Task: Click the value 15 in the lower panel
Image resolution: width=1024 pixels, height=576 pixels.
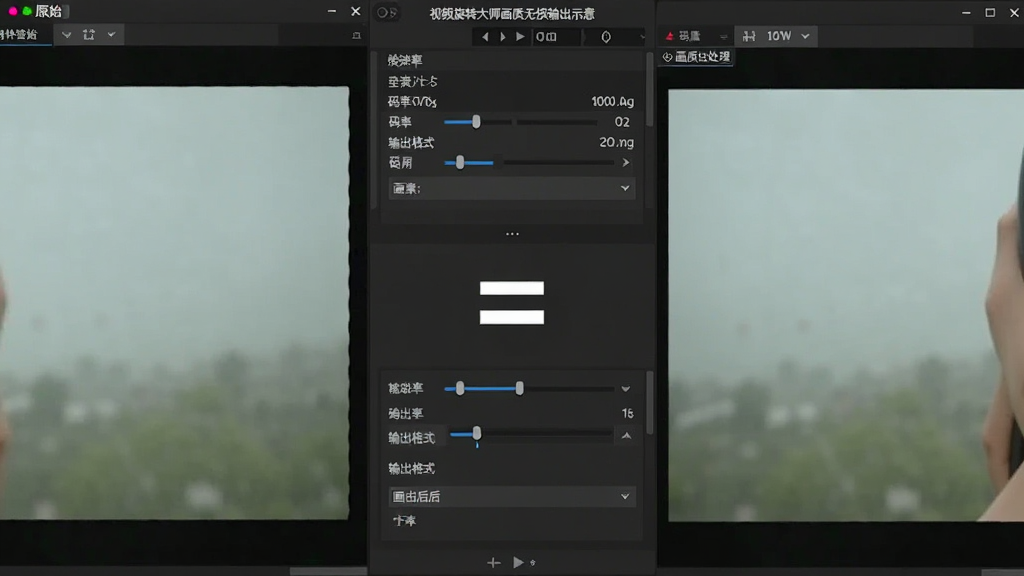Action: point(627,413)
